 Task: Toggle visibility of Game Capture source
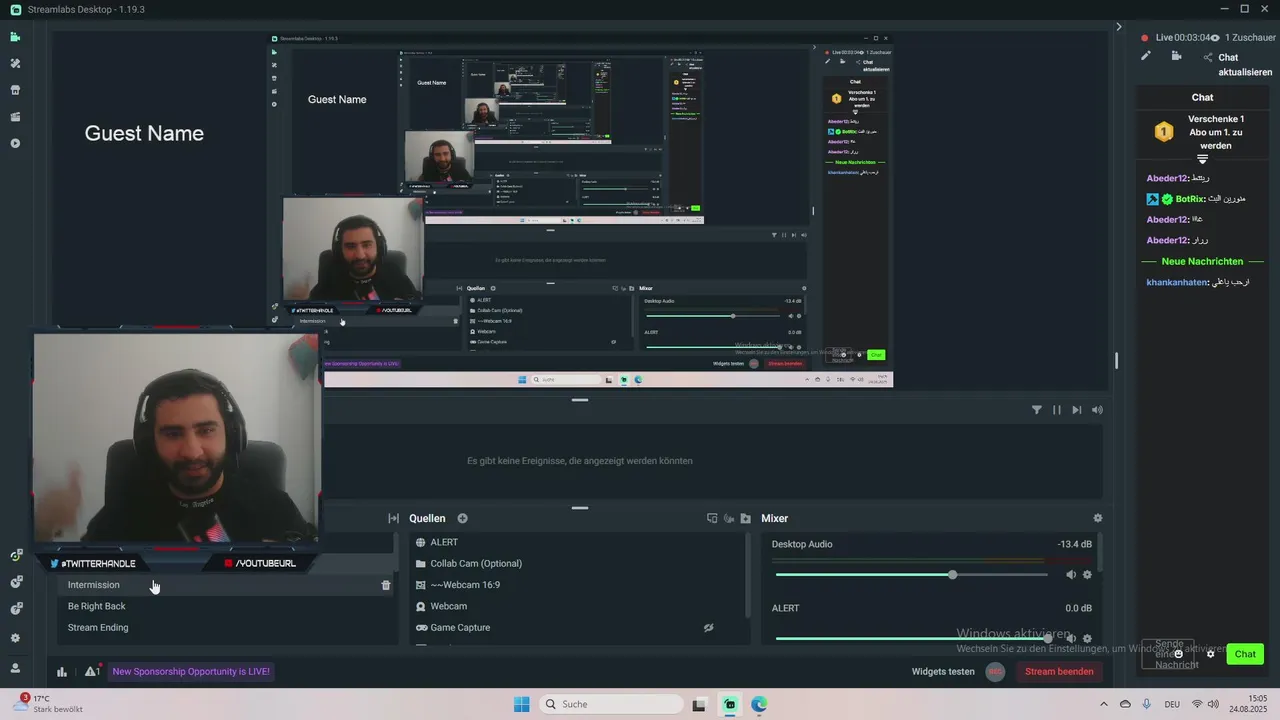pos(708,628)
